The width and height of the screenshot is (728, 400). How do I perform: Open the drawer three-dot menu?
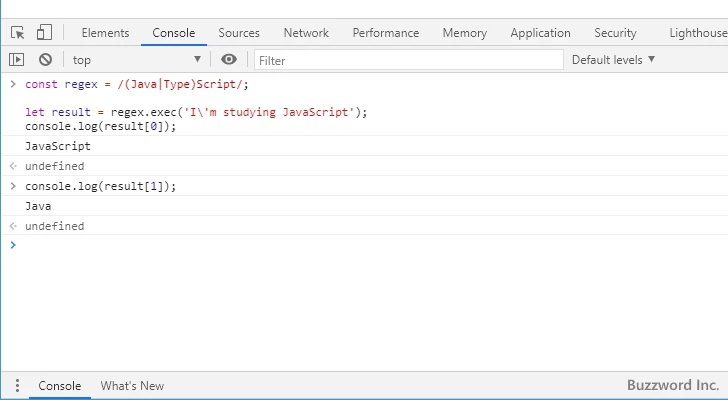[17, 386]
